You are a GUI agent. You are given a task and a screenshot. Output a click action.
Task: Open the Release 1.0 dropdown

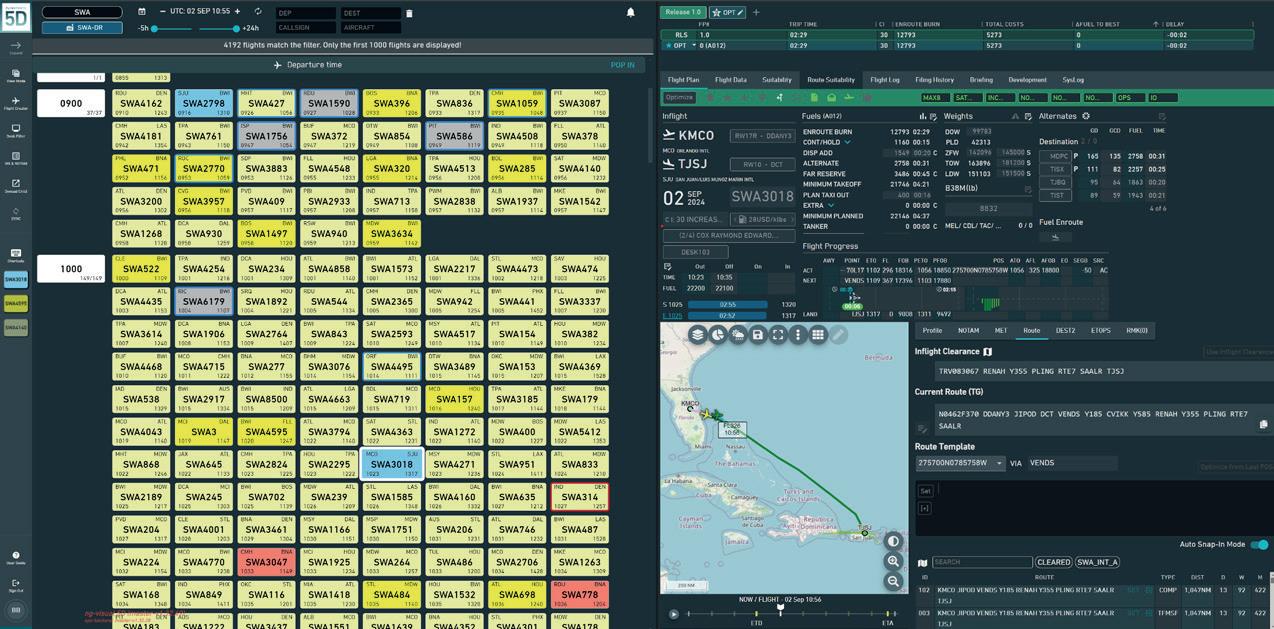tap(684, 12)
